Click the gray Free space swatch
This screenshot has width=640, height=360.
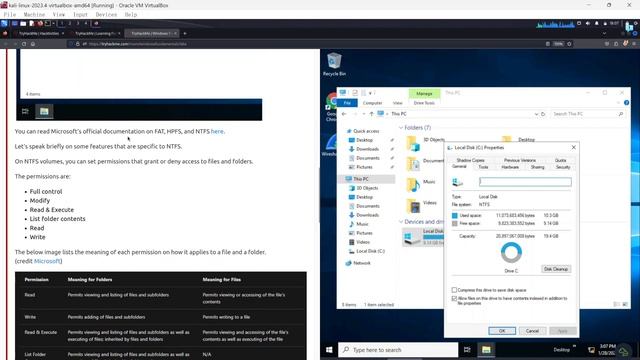[455, 224]
